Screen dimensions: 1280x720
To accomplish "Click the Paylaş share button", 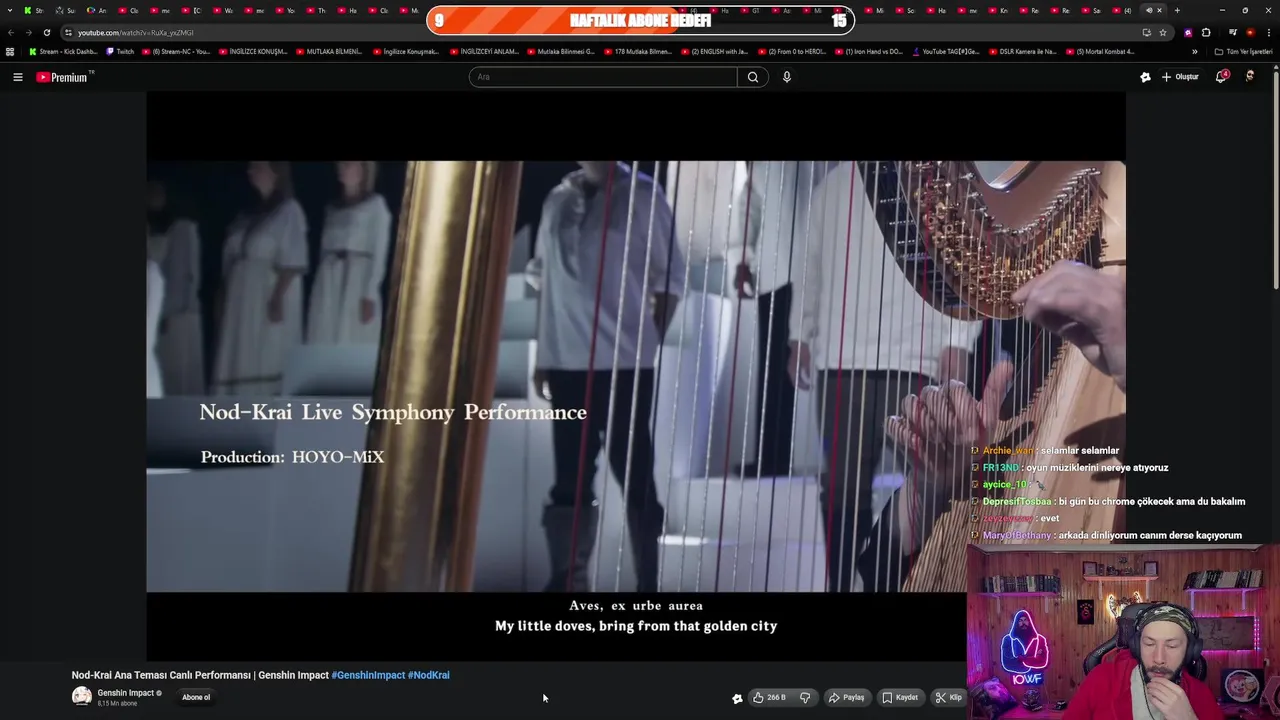I will point(846,698).
